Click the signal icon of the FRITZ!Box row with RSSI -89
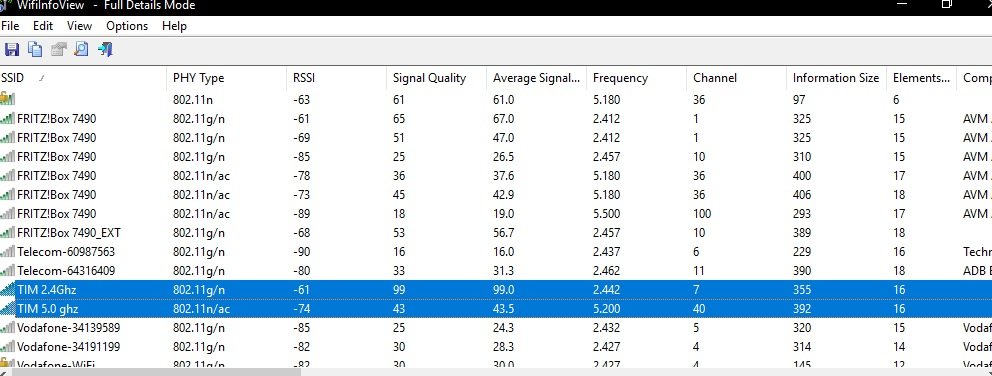 pos(8,213)
